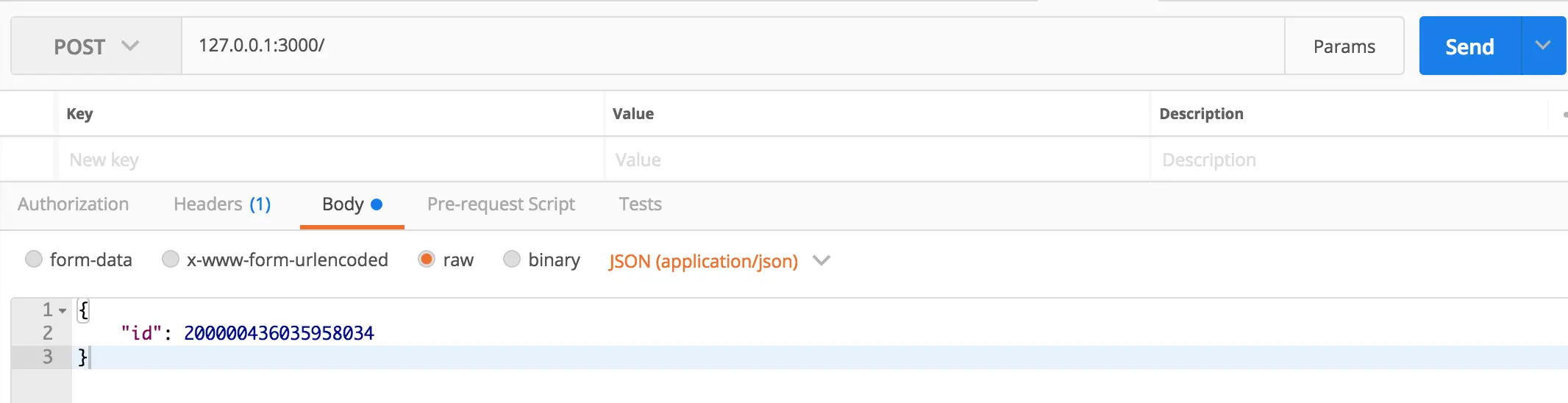Open the POST method dropdown
The image size is (1568, 403).
(96, 46)
